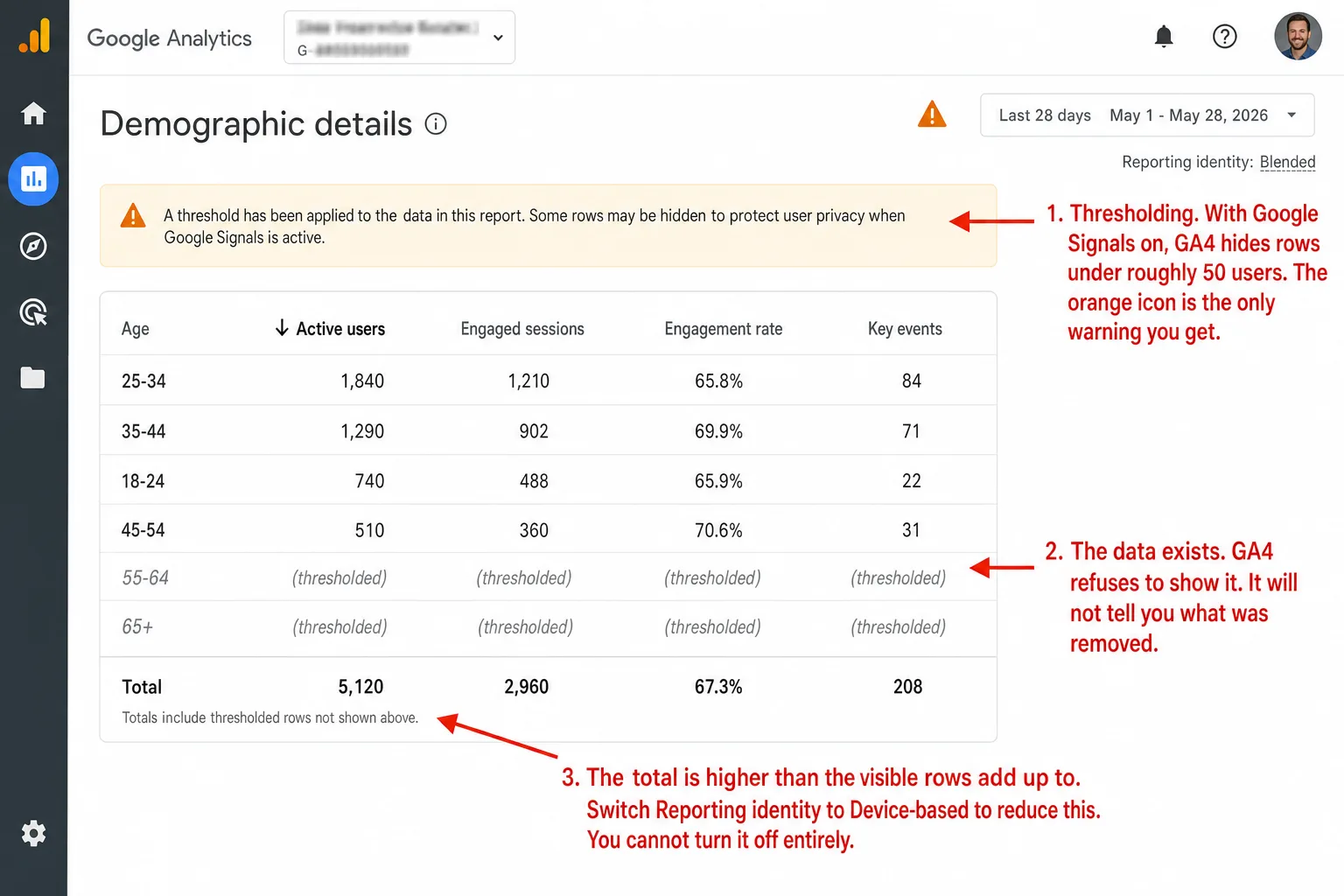Image resolution: width=1344 pixels, height=896 pixels.
Task: Click the date range caret arrow
Action: [1291, 115]
